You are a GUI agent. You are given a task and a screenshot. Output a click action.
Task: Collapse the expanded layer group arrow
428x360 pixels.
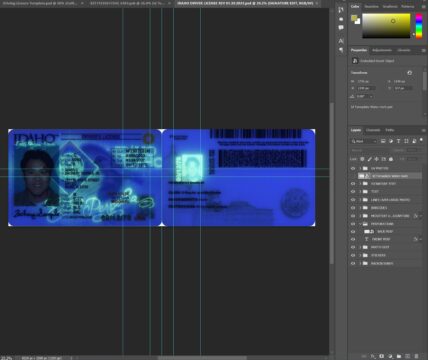click(360, 224)
